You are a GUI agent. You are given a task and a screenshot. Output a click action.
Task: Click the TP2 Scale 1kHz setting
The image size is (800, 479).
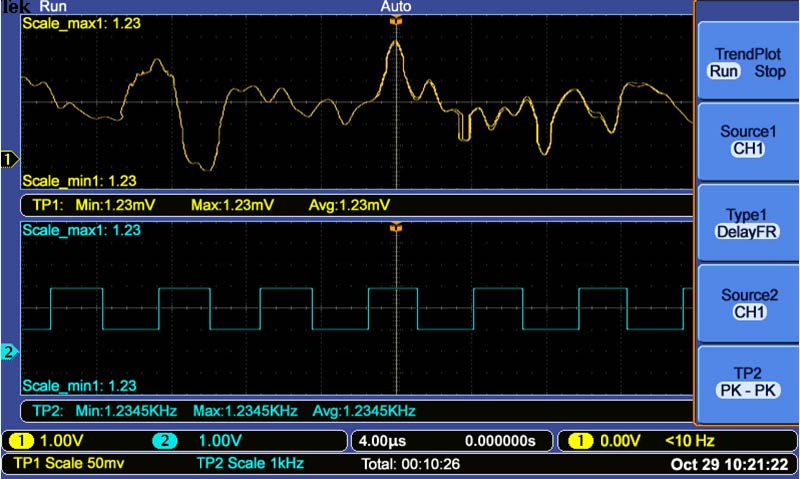[250, 463]
